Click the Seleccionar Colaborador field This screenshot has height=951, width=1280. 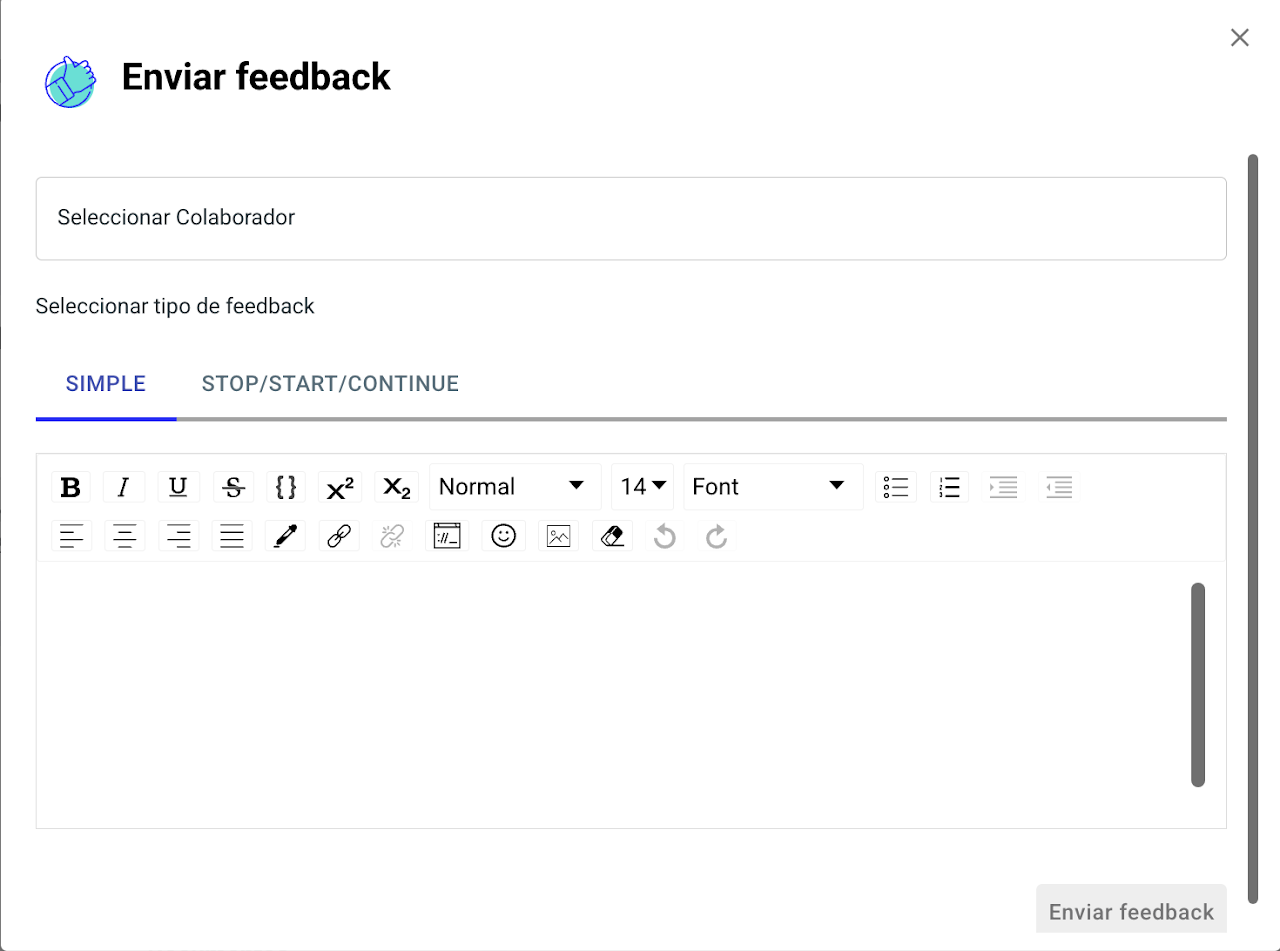coord(630,218)
